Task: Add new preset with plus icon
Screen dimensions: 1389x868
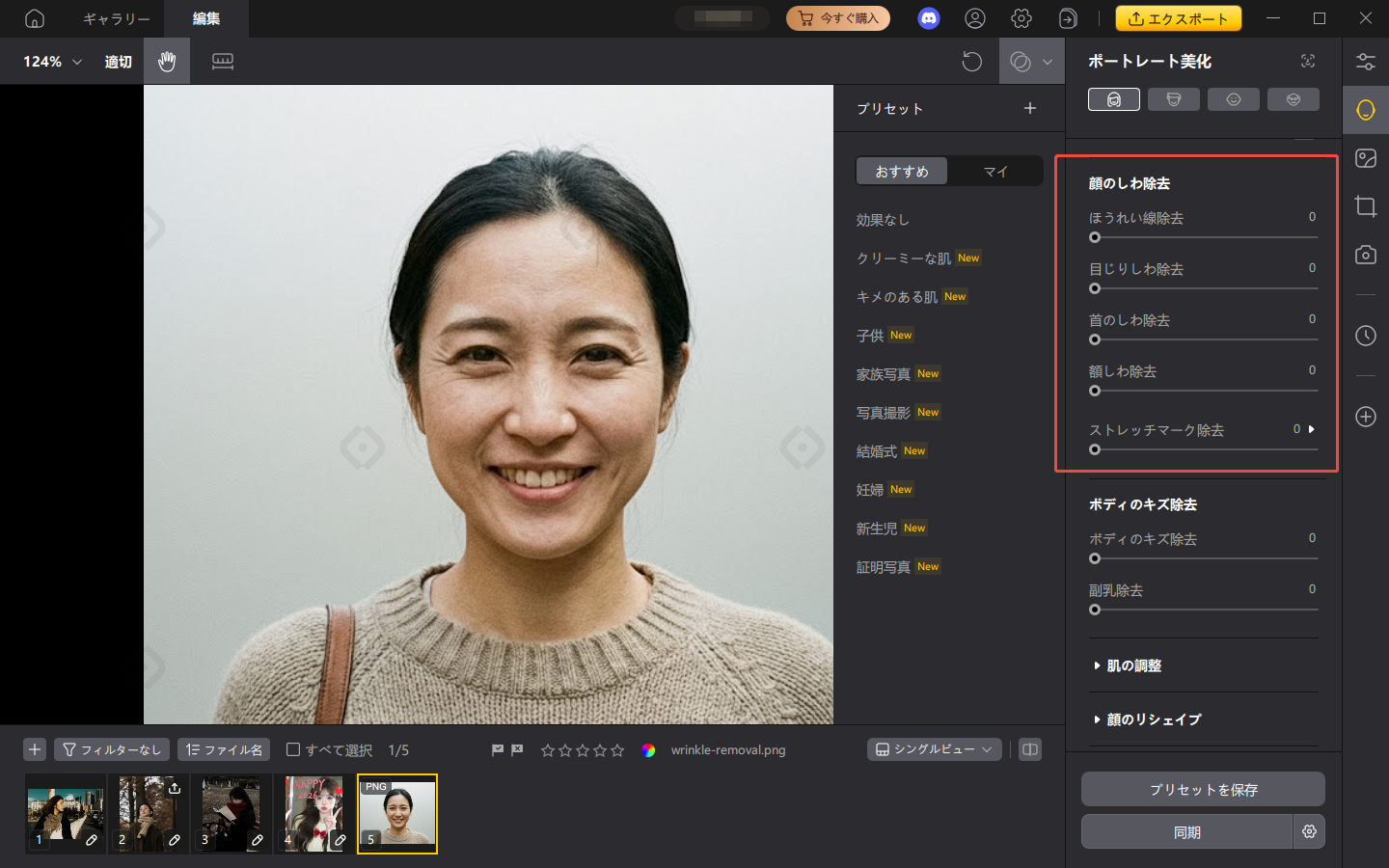Action: [x=1029, y=108]
